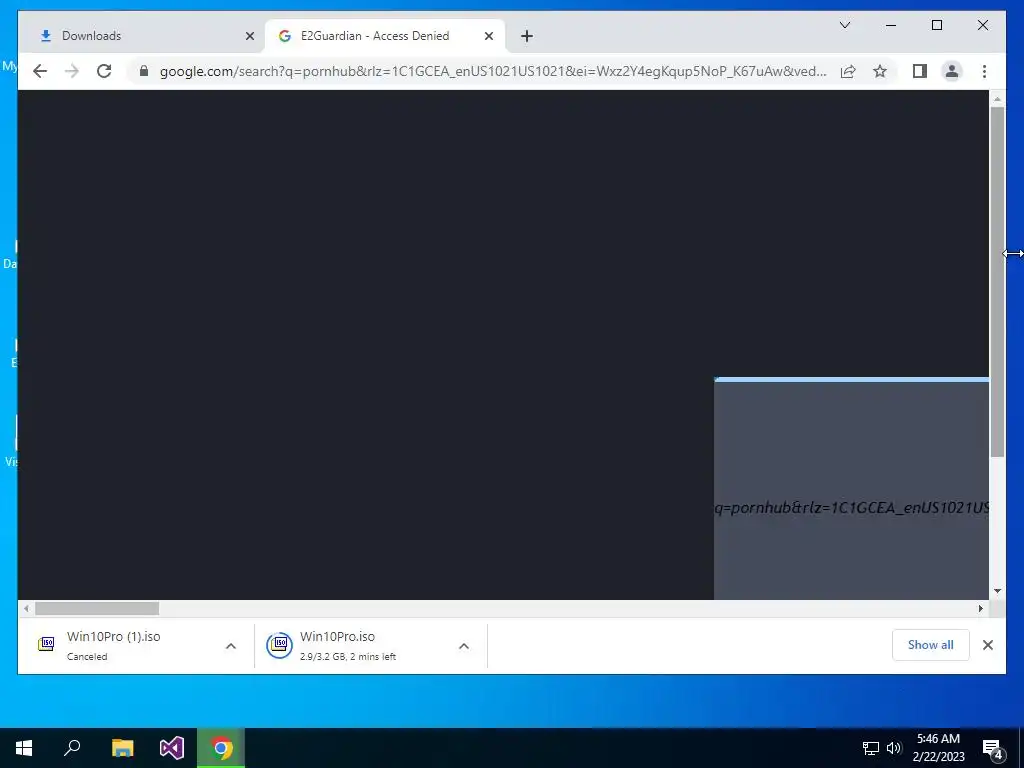The image size is (1024, 768).
Task: Open Chrome three-dot menu
Action: pos(984,71)
